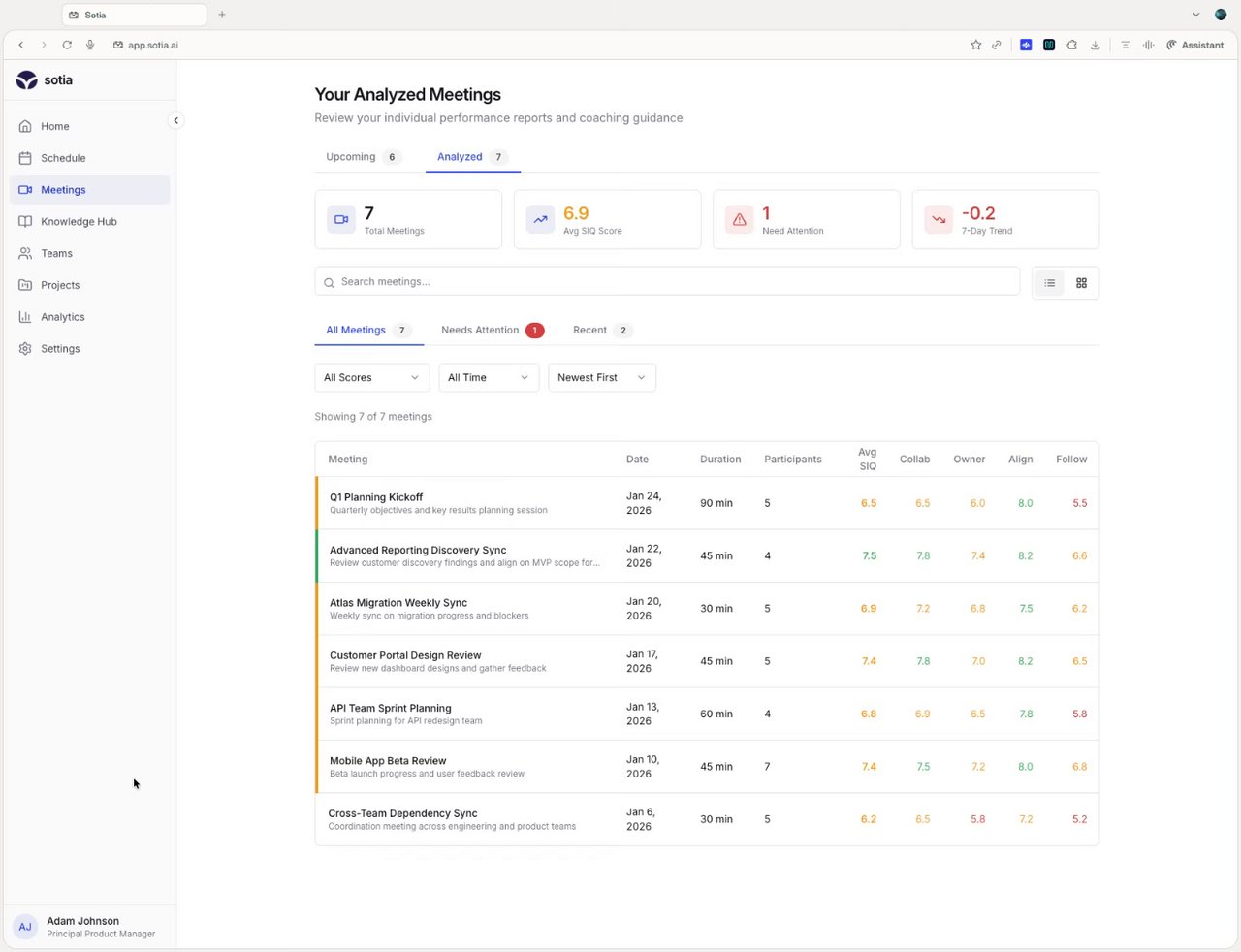Screen dimensions: 1241x952
Task: Open the reading list toolbar icon
Action: (1125, 45)
